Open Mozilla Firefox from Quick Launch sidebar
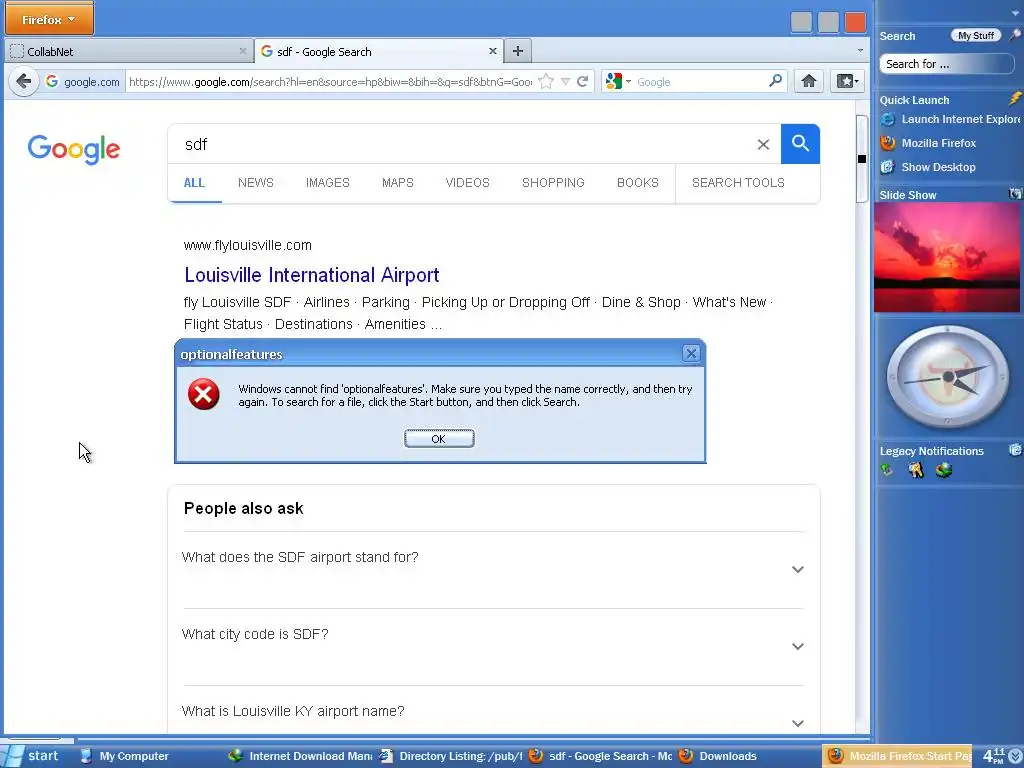Screen dimensions: 1024x768 928,143
